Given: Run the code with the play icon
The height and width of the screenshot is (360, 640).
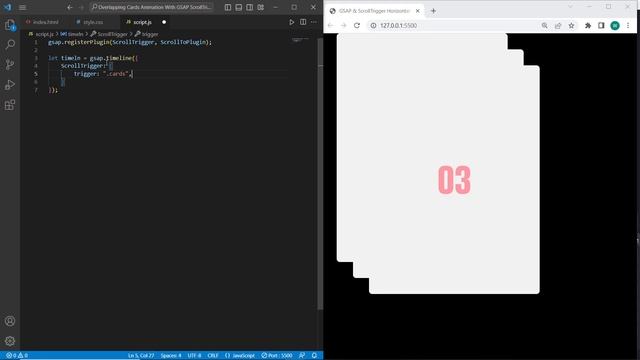Looking at the screenshot, I should [291, 22].
